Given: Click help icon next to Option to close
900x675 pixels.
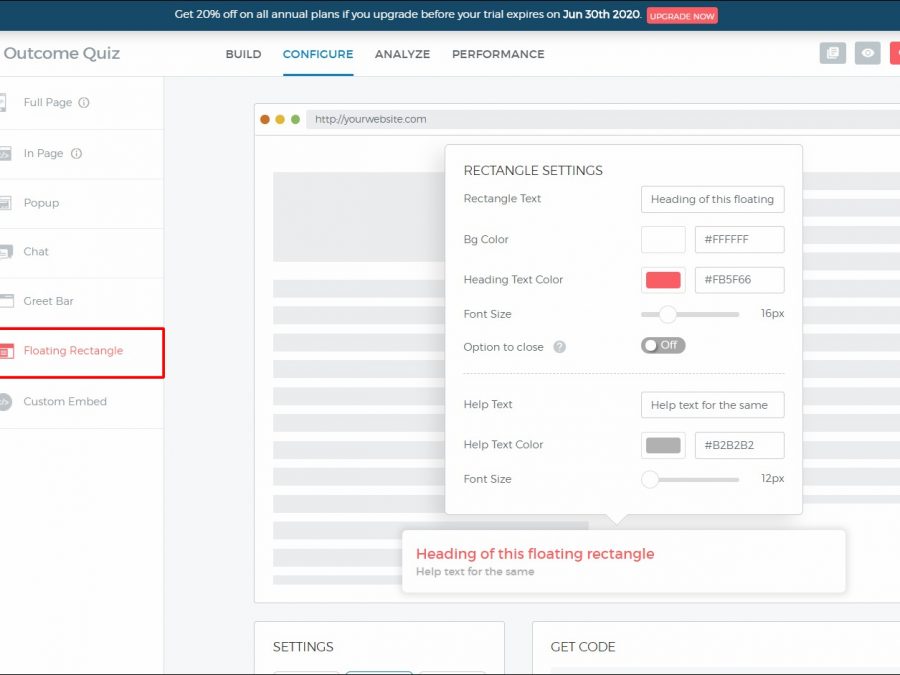Looking at the screenshot, I should (560, 347).
